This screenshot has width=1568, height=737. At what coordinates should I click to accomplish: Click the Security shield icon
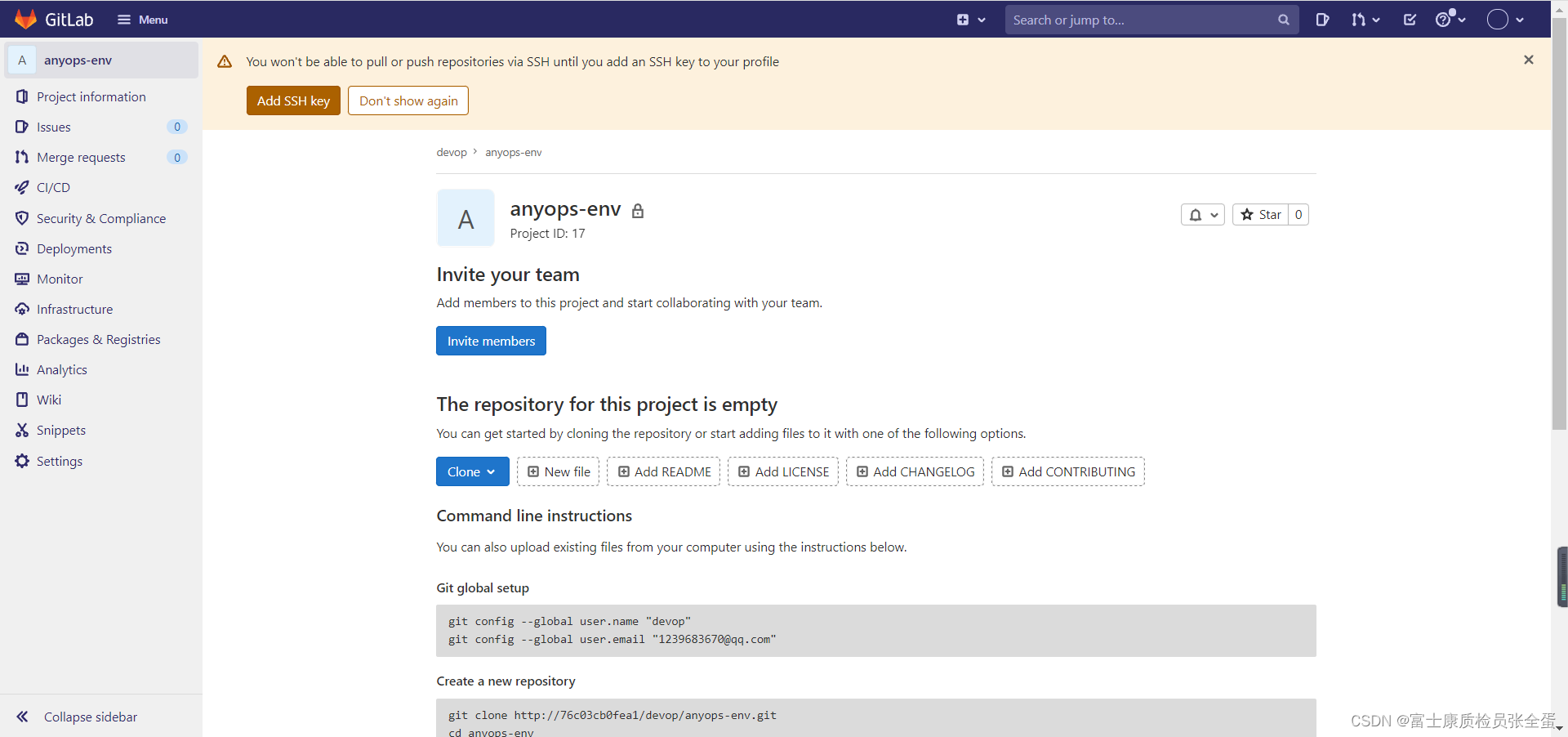[22, 218]
